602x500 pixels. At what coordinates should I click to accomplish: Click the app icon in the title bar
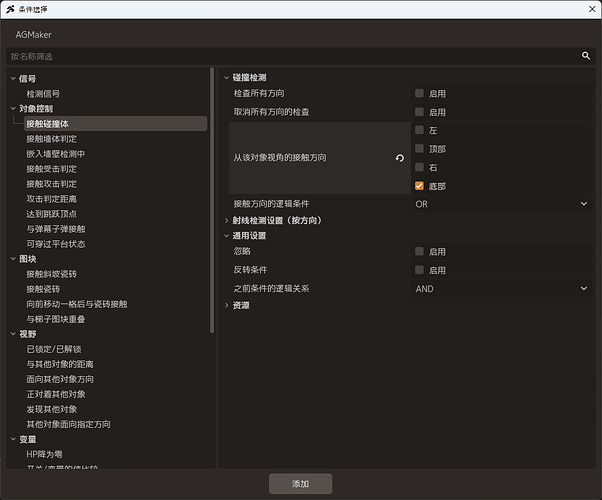(10, 9)
